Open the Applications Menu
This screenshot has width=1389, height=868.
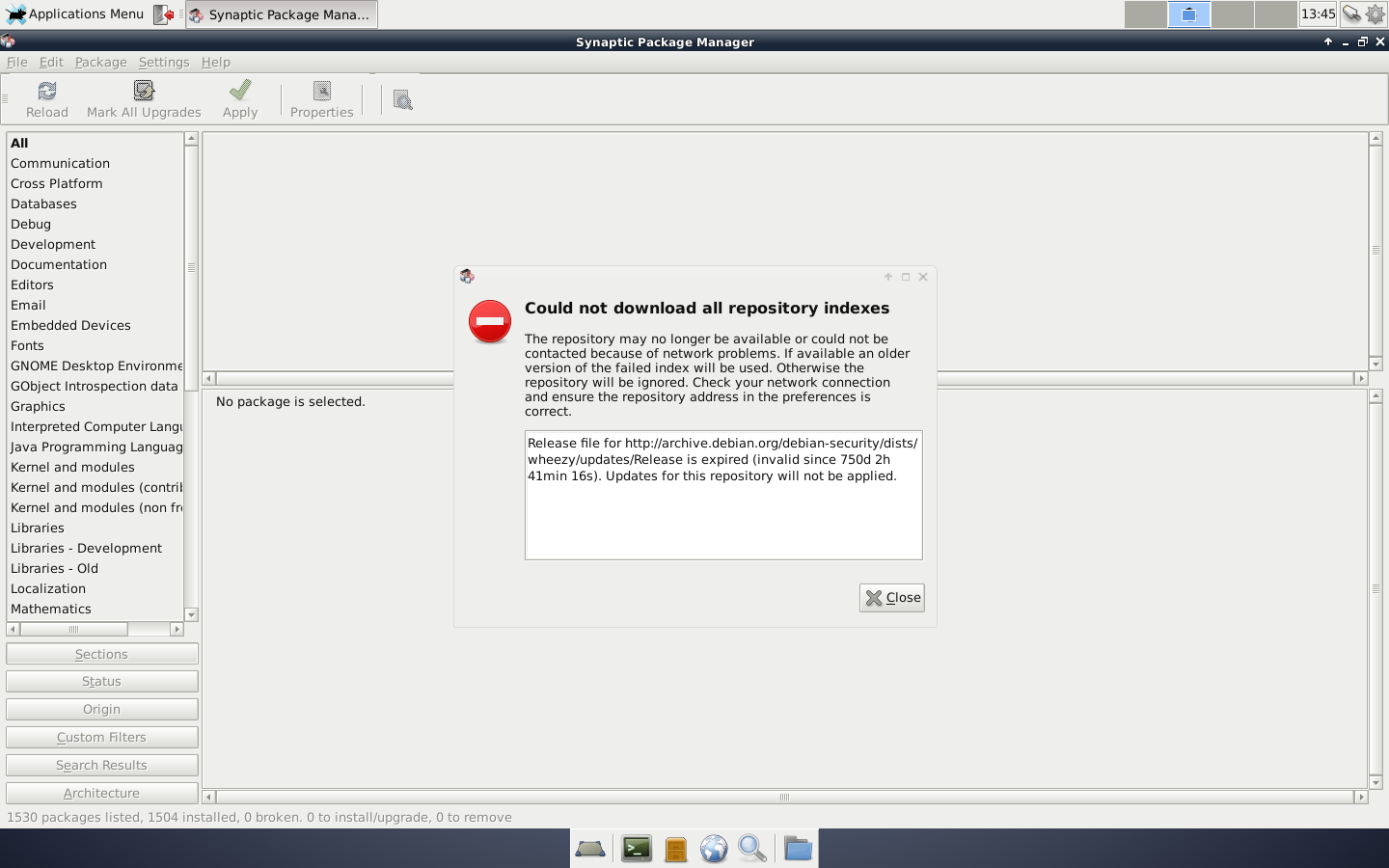(75, 14)
